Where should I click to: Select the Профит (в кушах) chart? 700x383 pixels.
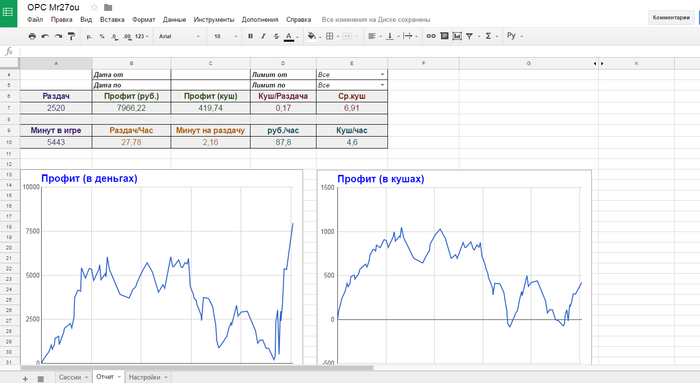[454, 267]
